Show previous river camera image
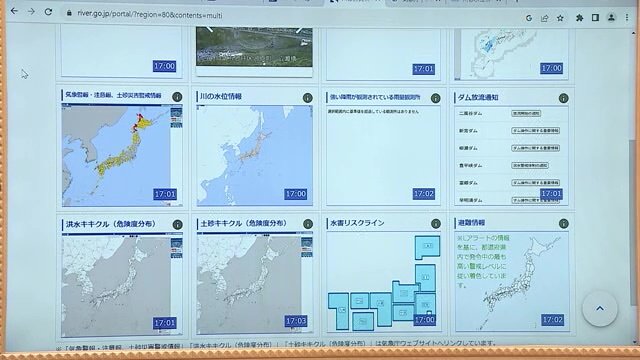640x360 pixels. (209, 29)
